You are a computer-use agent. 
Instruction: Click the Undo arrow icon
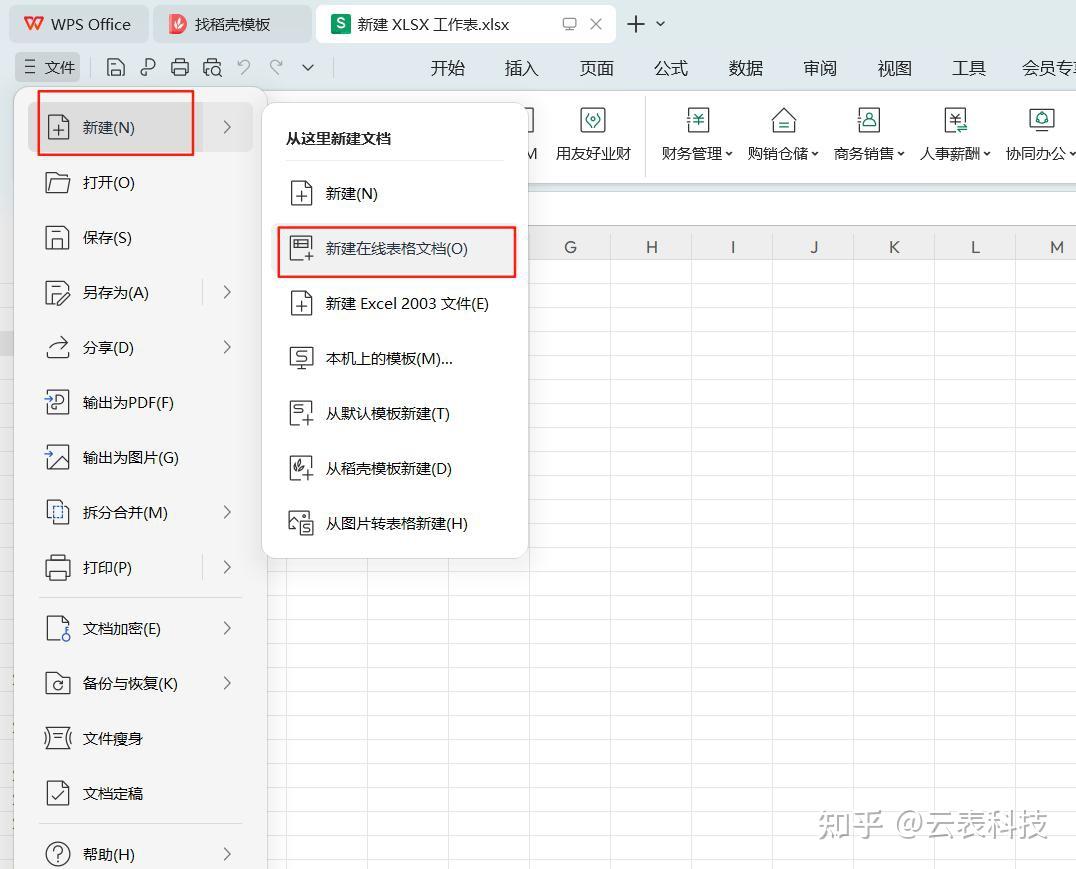tap(243, 67)
